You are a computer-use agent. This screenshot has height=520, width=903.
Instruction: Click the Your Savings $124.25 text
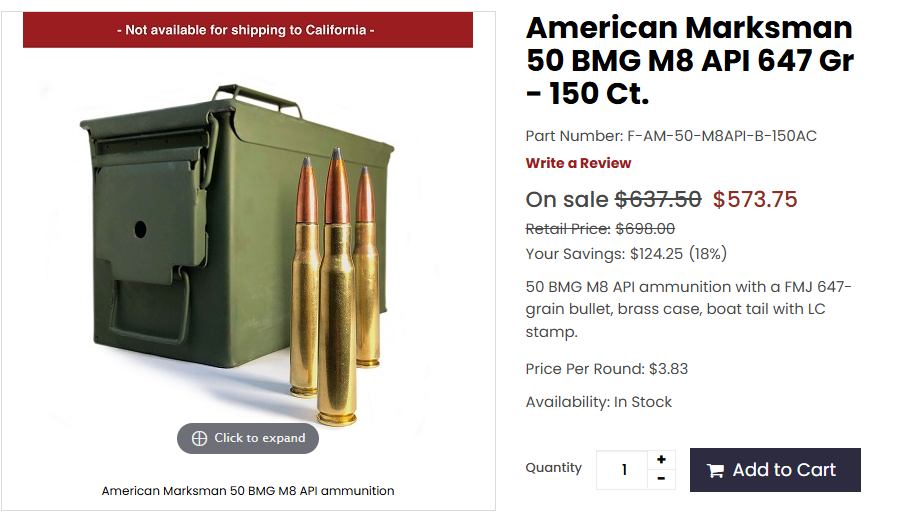(x=626, y=253)
